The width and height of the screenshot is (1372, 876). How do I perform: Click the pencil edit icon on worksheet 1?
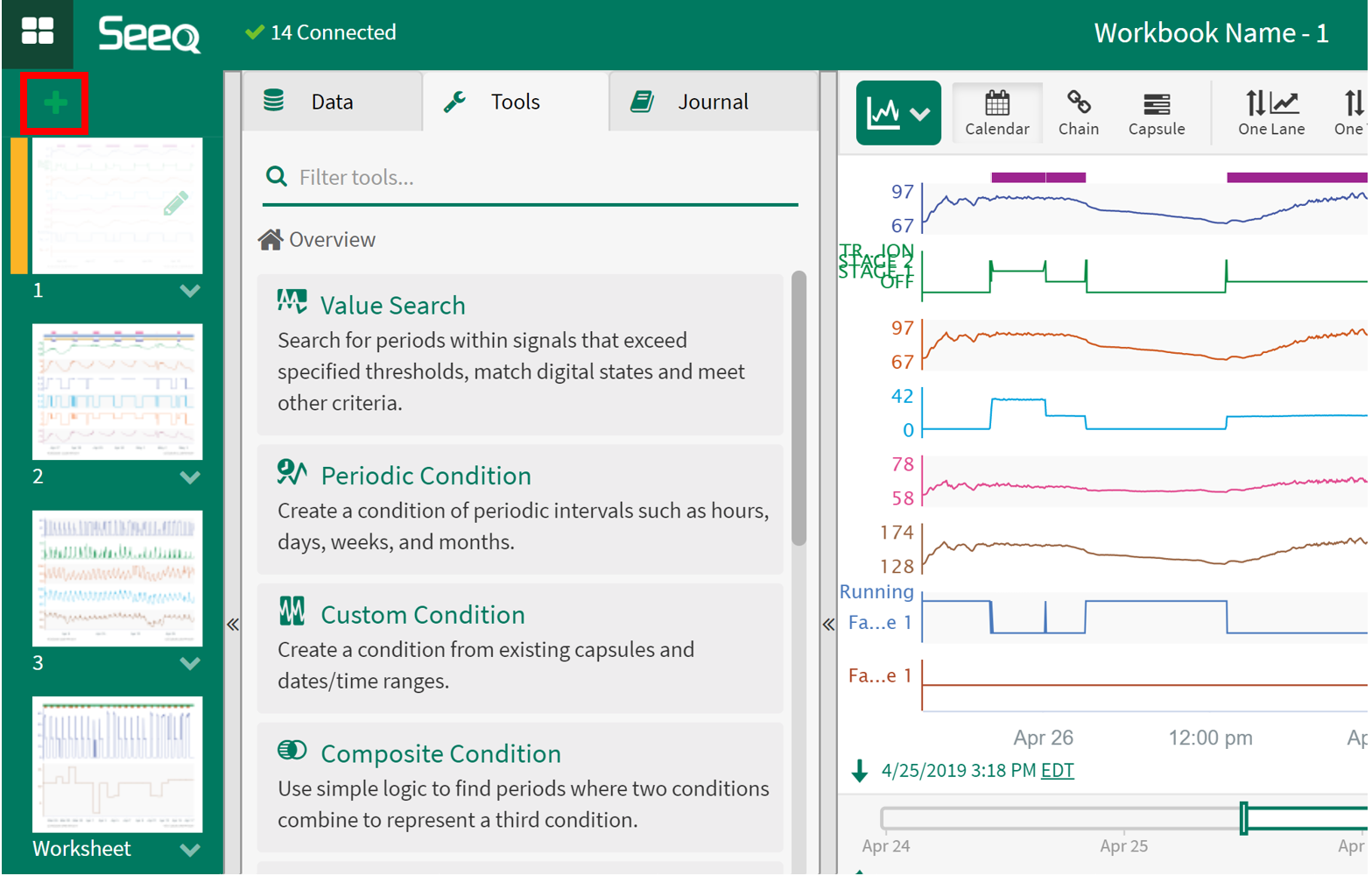click(x=175, y=203)
